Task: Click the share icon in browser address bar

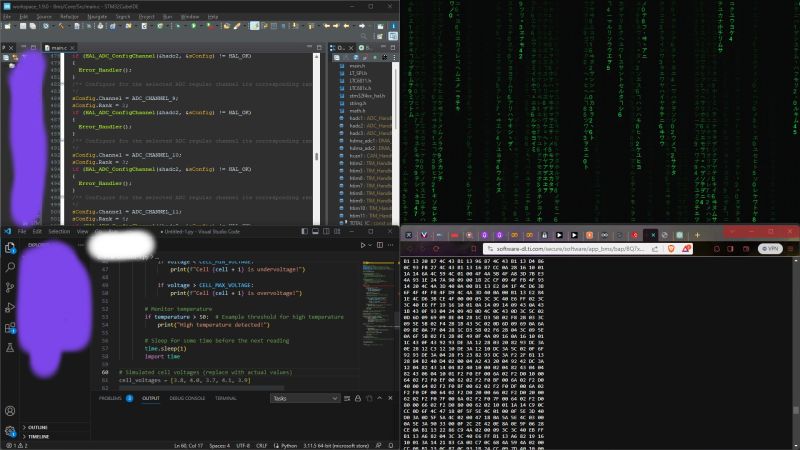Action: [655, 248]
